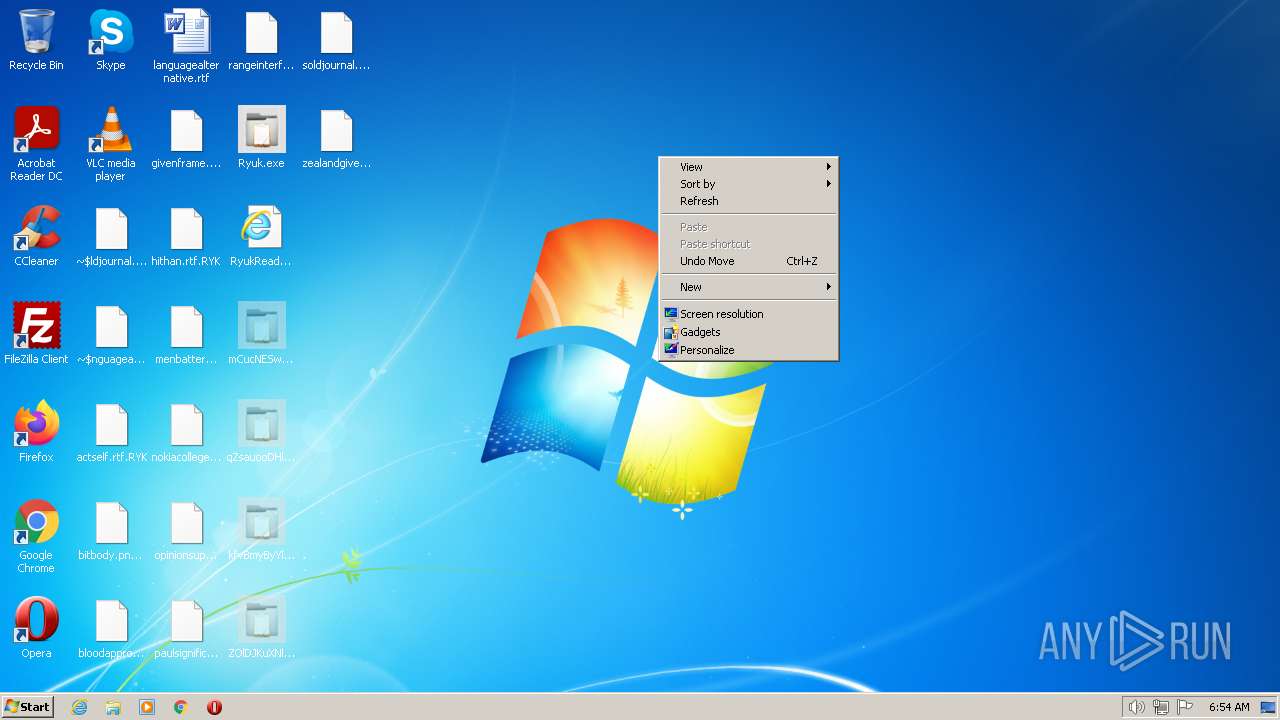Image resolution: width=1280 pixels, height=720 pixels.
Task: Select the bloodappro... file icon
Action: [x=111, y=628]
